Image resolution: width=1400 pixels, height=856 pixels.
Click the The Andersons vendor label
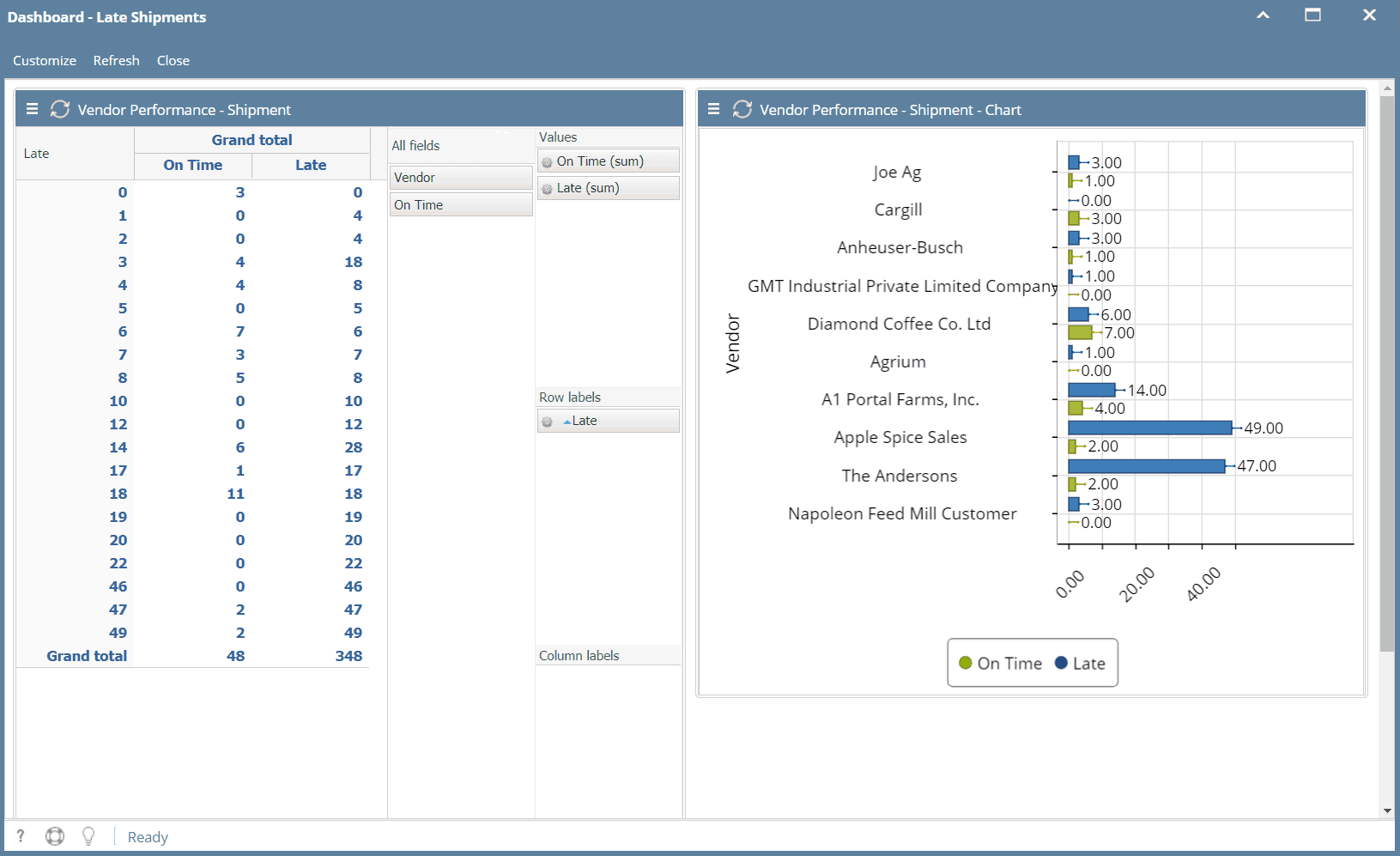click(900, 476)
